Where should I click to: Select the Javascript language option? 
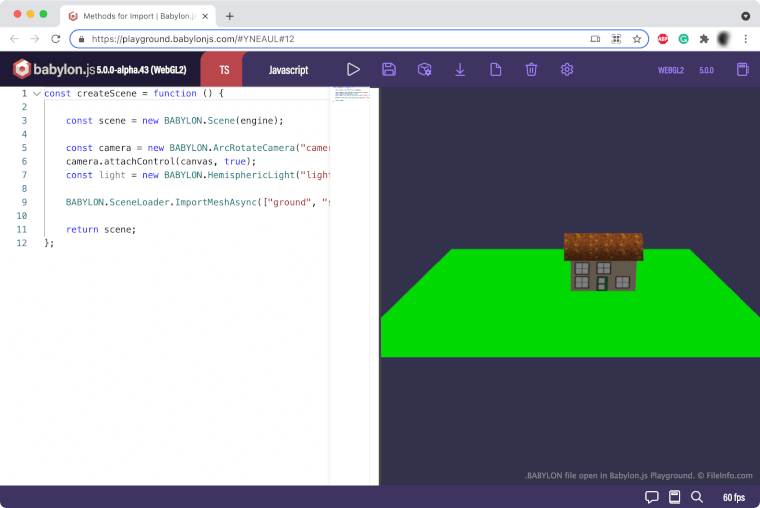point(289,70)
